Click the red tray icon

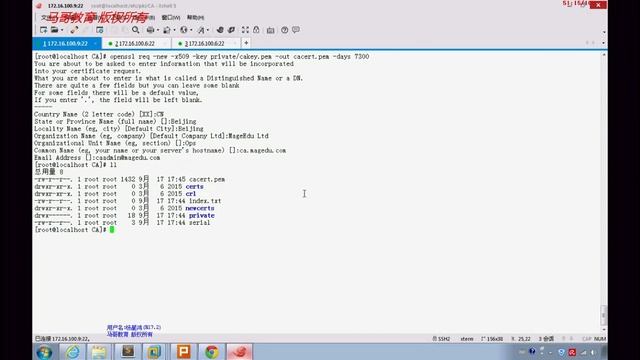tap(572, 352)
